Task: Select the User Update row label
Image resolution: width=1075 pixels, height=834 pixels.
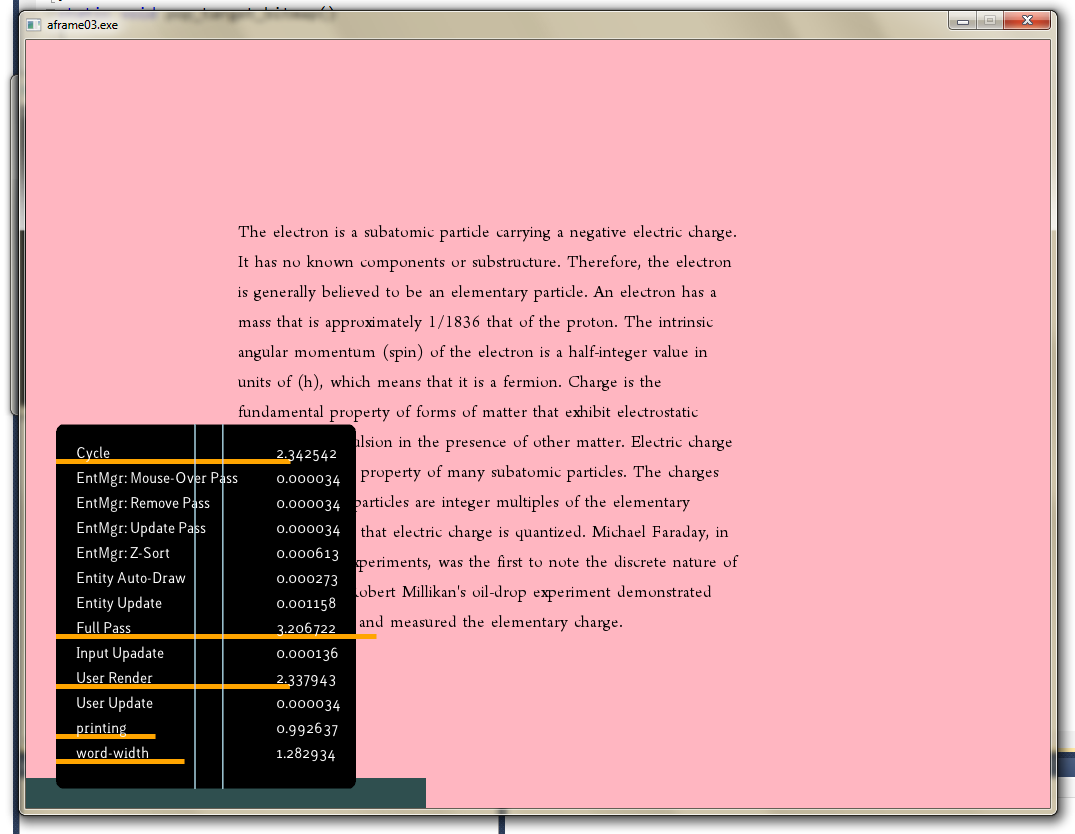Action: [x=115, y=703]
